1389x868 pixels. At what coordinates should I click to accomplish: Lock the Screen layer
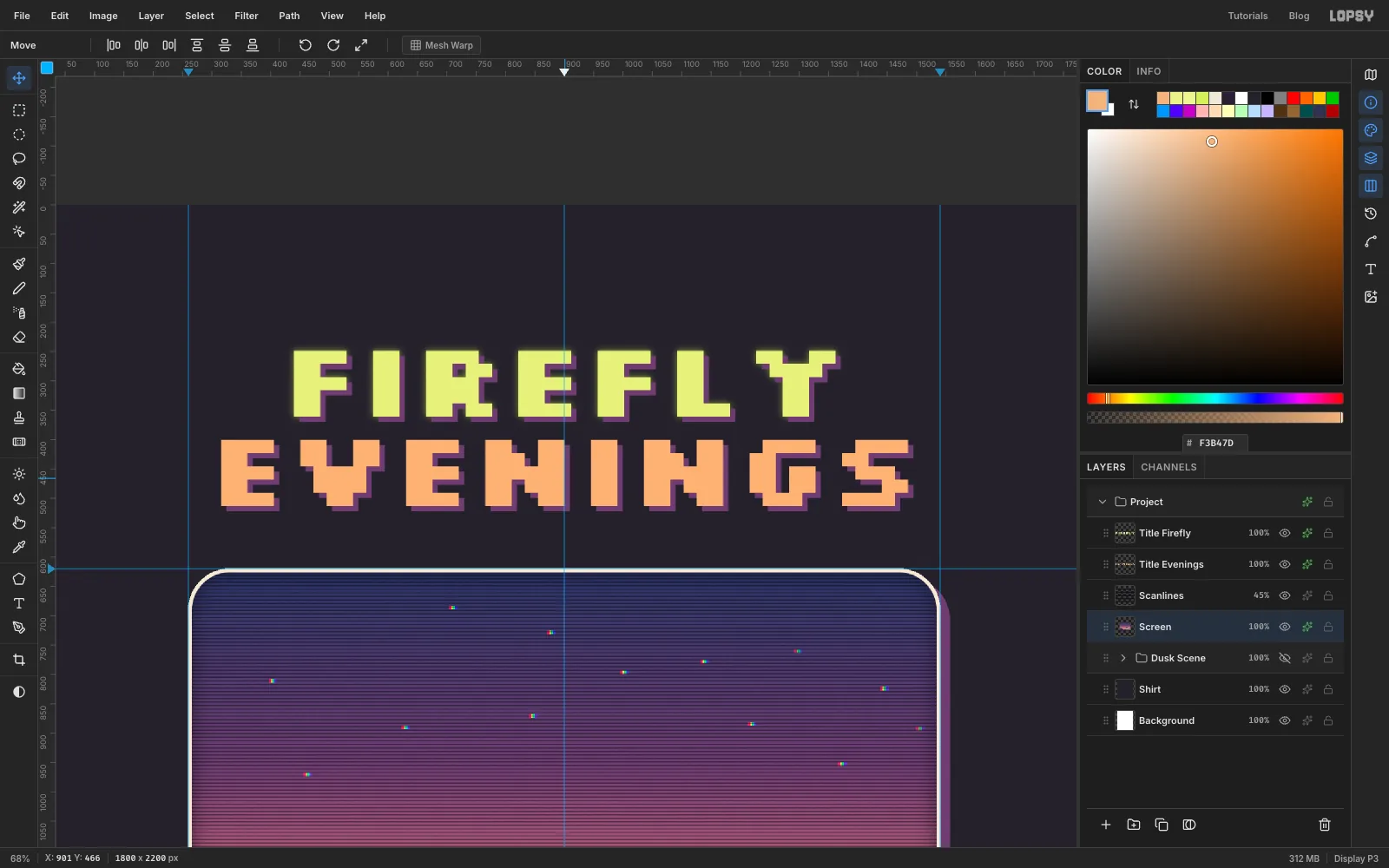pyautogui.click(x=1328, y=627)
